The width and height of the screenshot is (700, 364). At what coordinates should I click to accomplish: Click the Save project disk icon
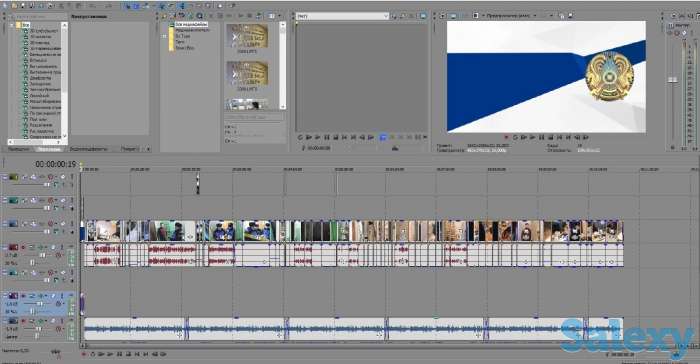click(22, 5)
